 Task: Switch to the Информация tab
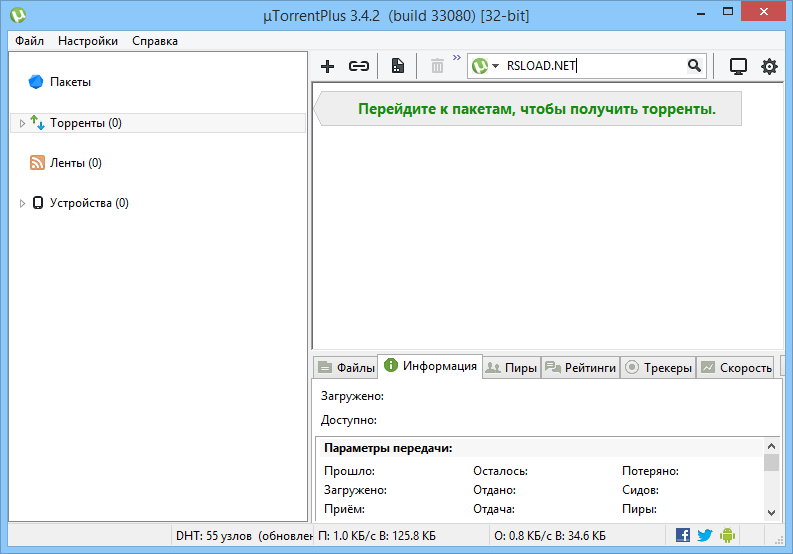click(430, 366)
